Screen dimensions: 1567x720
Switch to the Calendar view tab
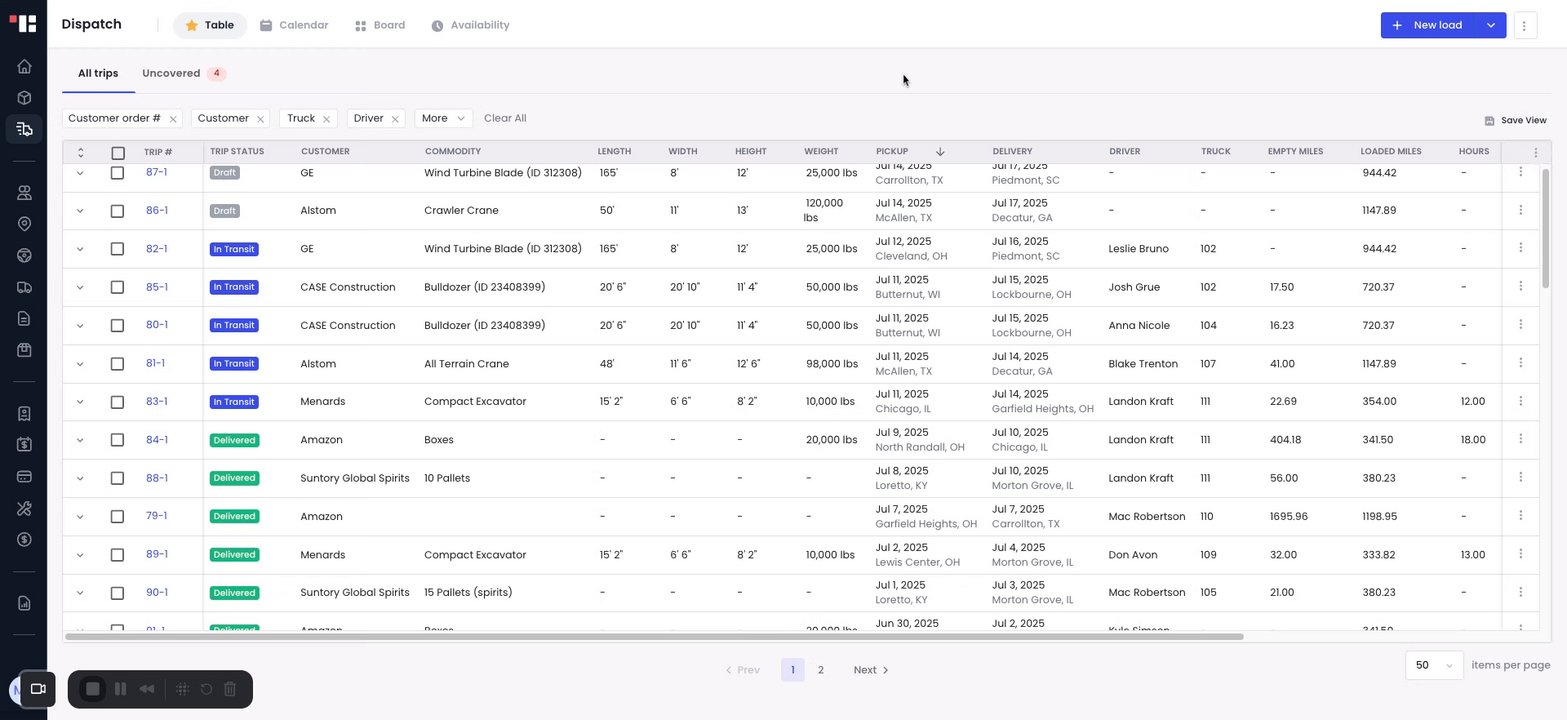coord(294,25)
